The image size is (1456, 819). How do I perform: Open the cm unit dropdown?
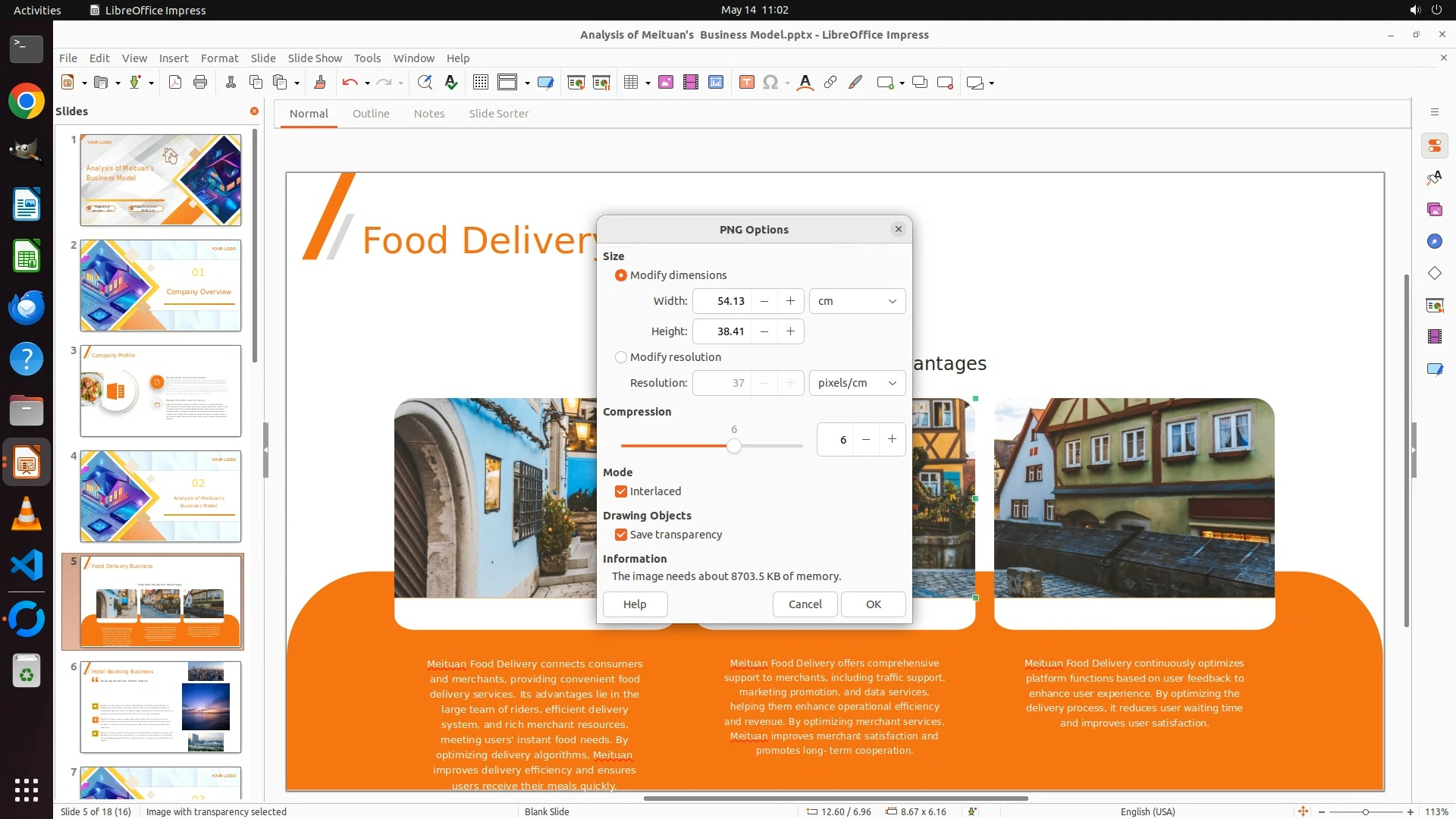tap(857, 301)
